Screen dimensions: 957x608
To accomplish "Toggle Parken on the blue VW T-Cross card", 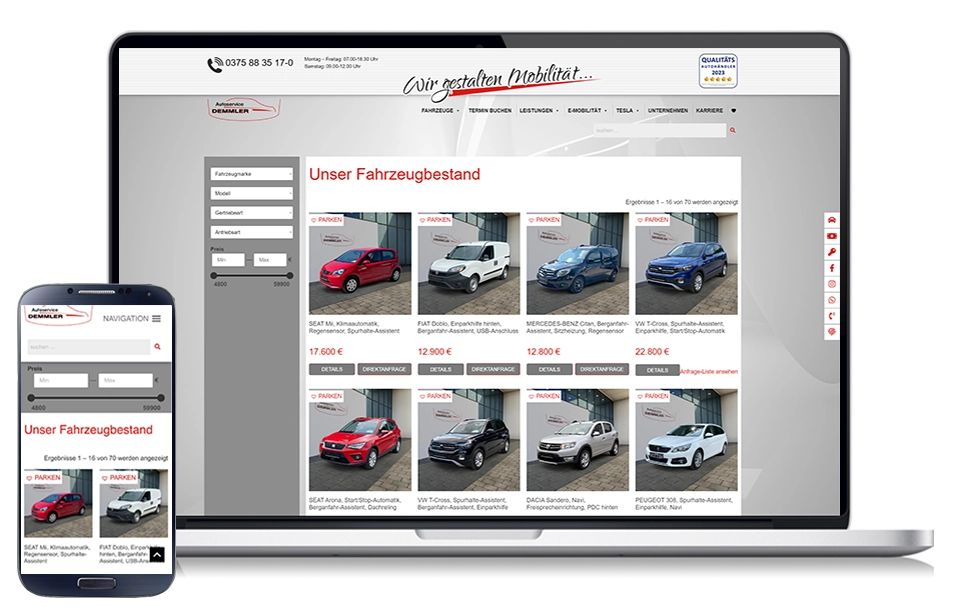I will pos(652,219).
